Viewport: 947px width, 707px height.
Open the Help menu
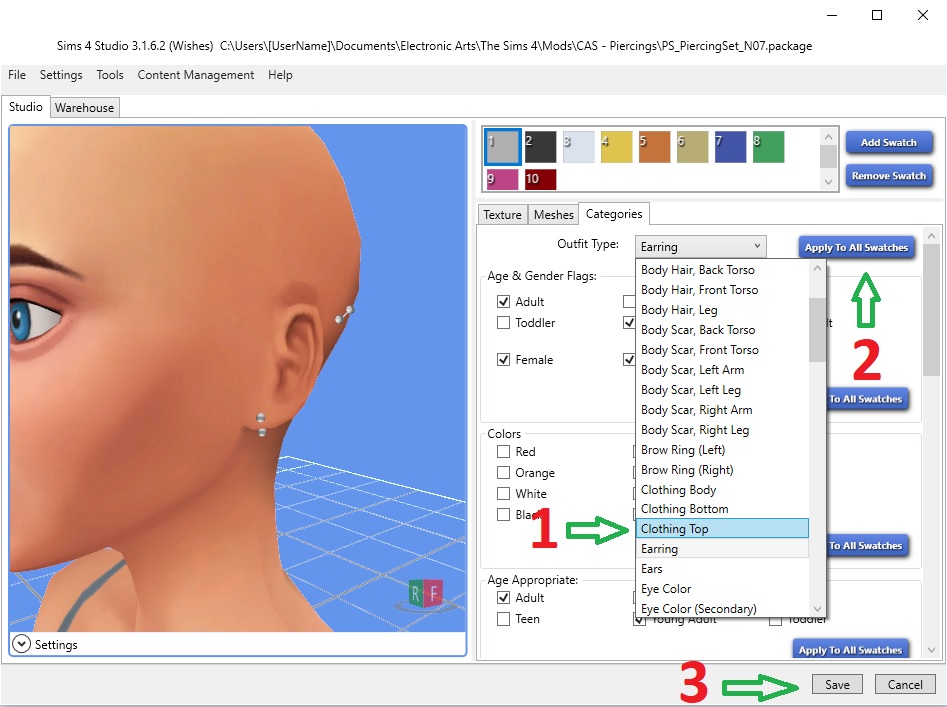(280, 75)
